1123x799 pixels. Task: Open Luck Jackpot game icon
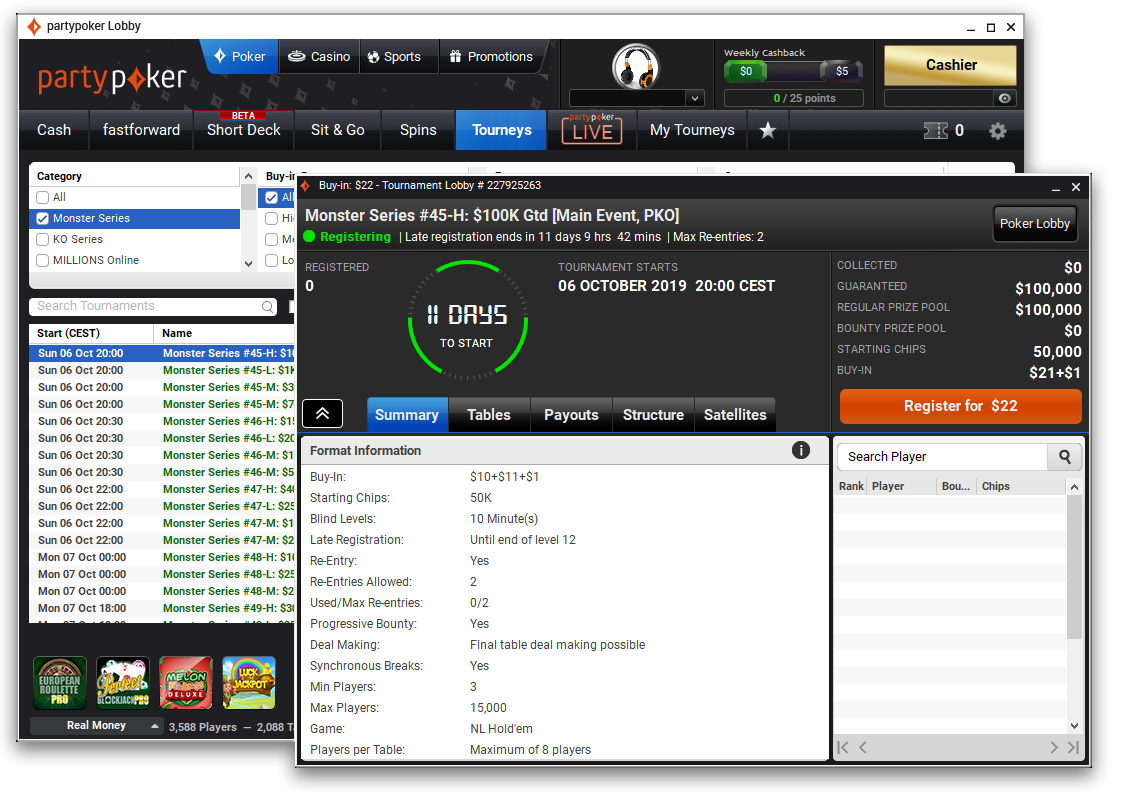click(x=248, y=683)
